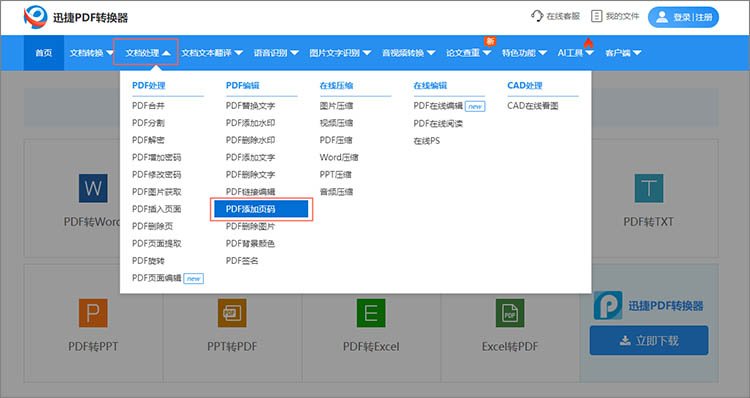
Task: Expand the 特色功能 dropdown
Action: (x=524, y=53)
